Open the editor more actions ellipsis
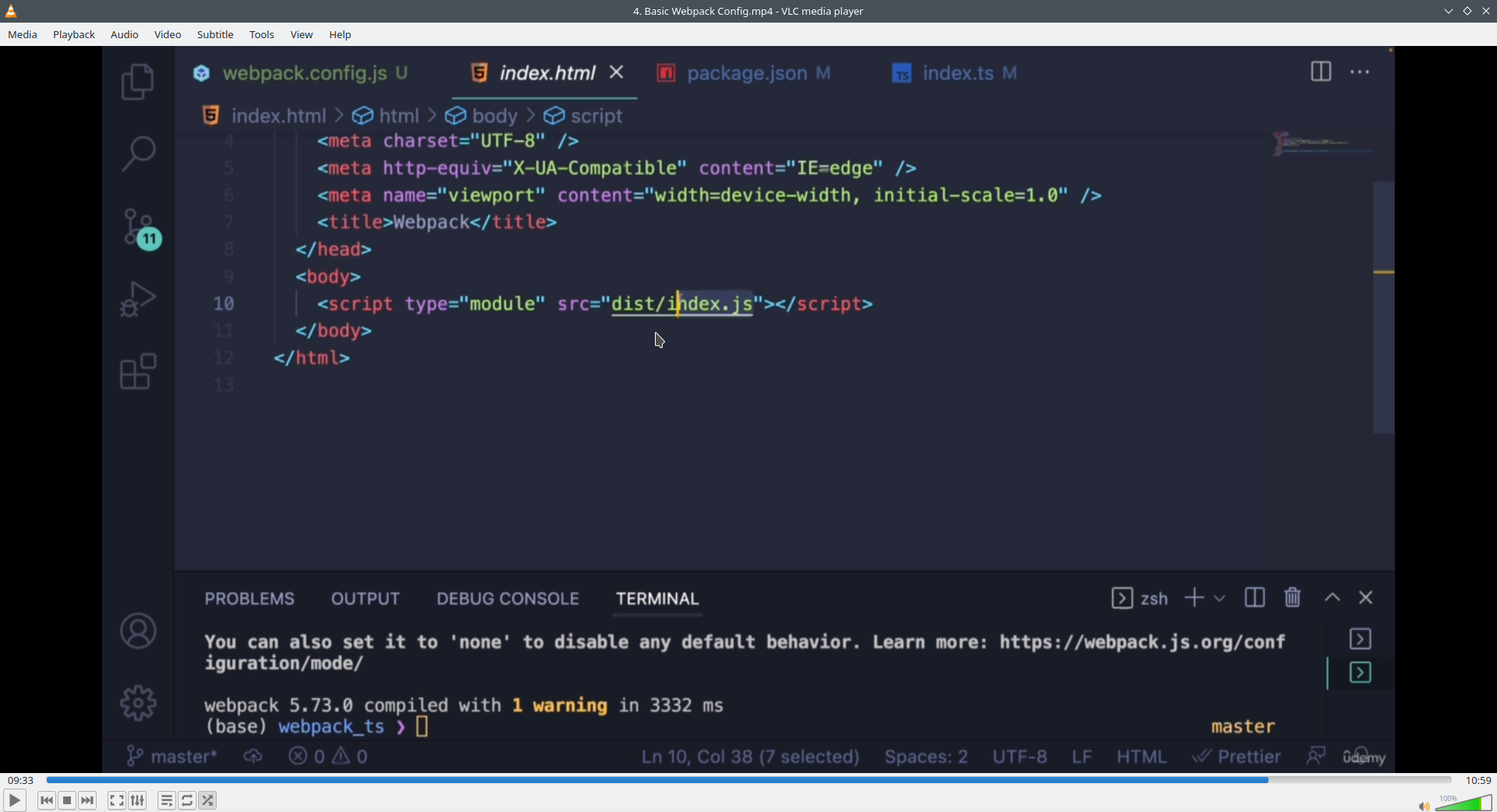1497x812 pixels. pyautogui.click(x=1360, y=72)
